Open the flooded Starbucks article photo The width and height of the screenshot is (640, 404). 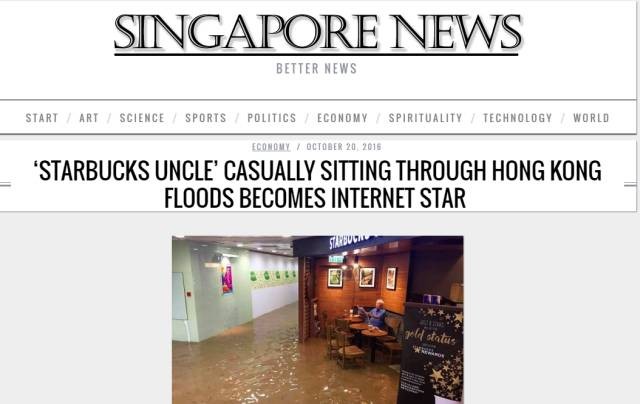point(318,320)
